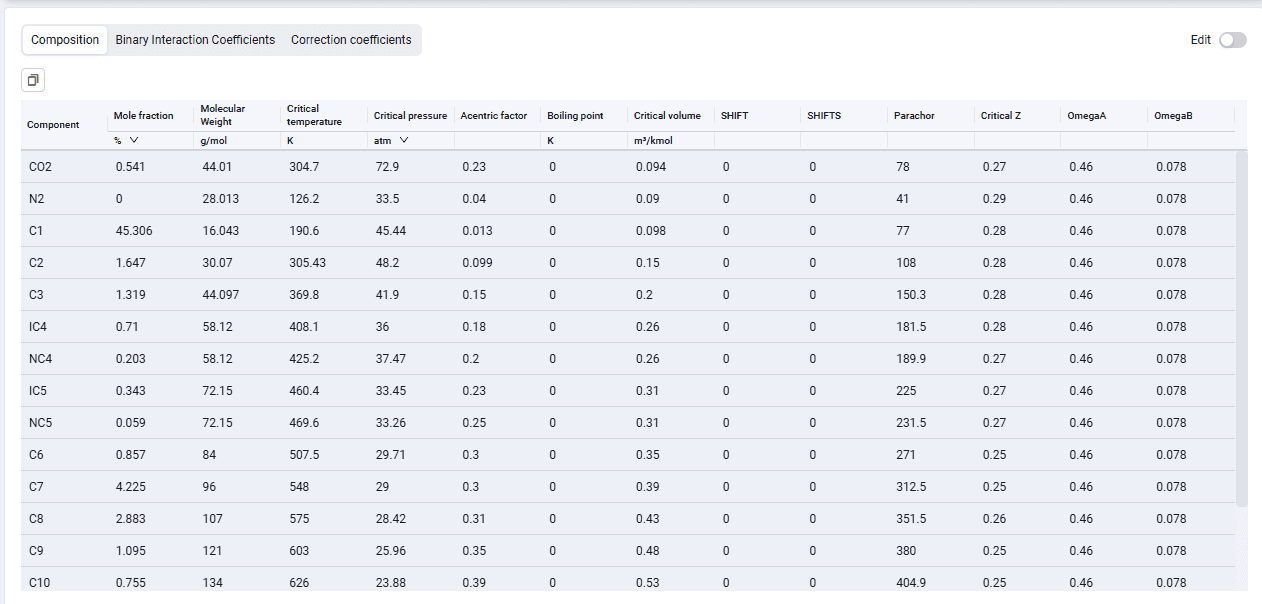The height and width of the screenshot is (604, 1262).
Task: Select the SHIFT column header
Action: 734,116
